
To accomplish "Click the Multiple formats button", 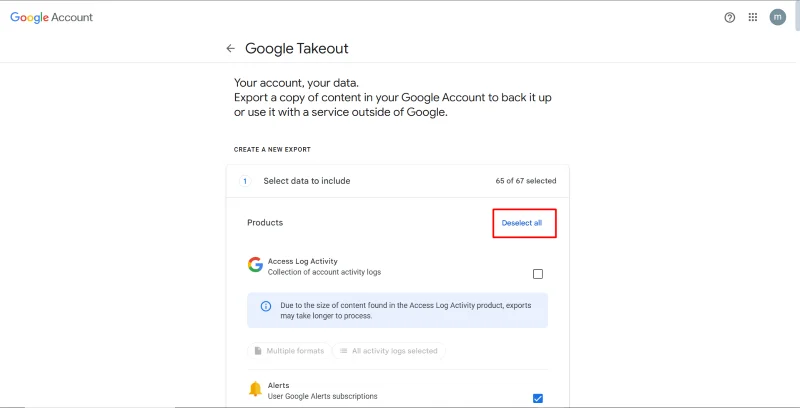I will [289, 351].
